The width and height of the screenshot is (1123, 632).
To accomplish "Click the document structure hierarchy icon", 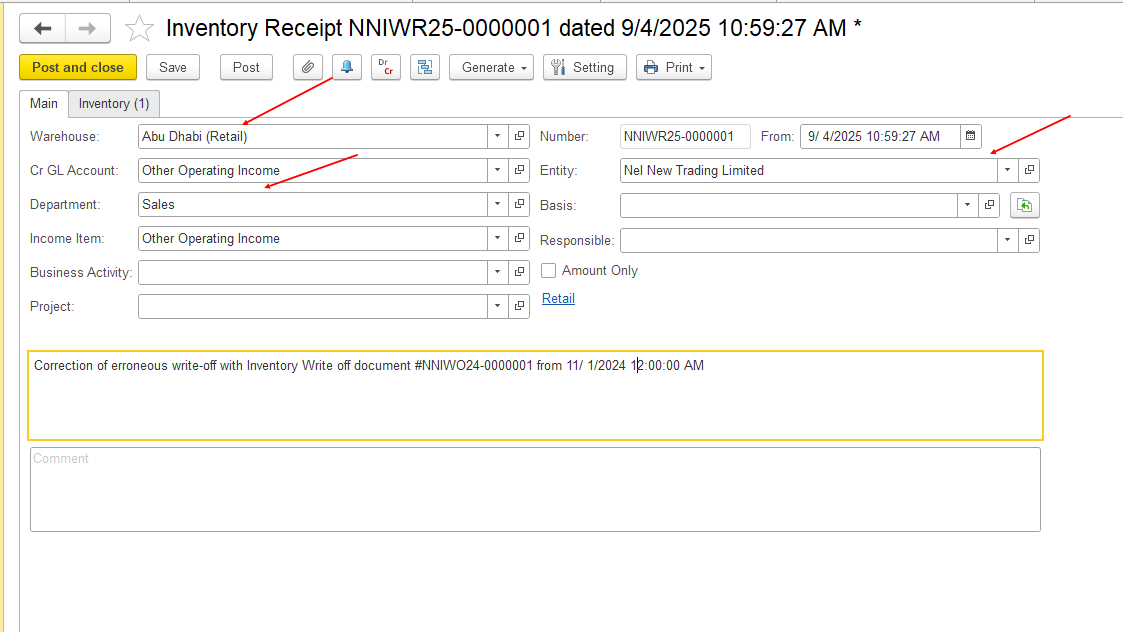I will [x=424, y=67].
